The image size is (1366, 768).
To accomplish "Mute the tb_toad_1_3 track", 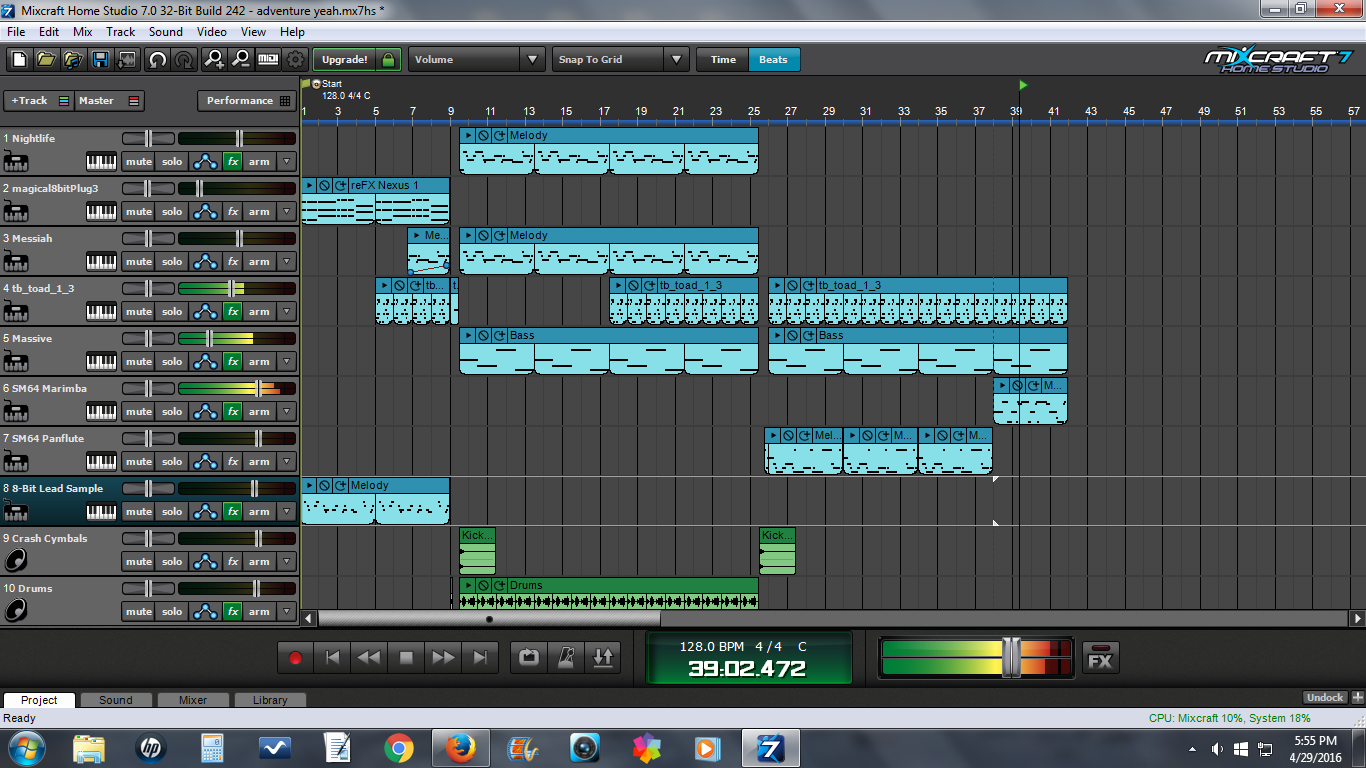I will coord(138,311).
